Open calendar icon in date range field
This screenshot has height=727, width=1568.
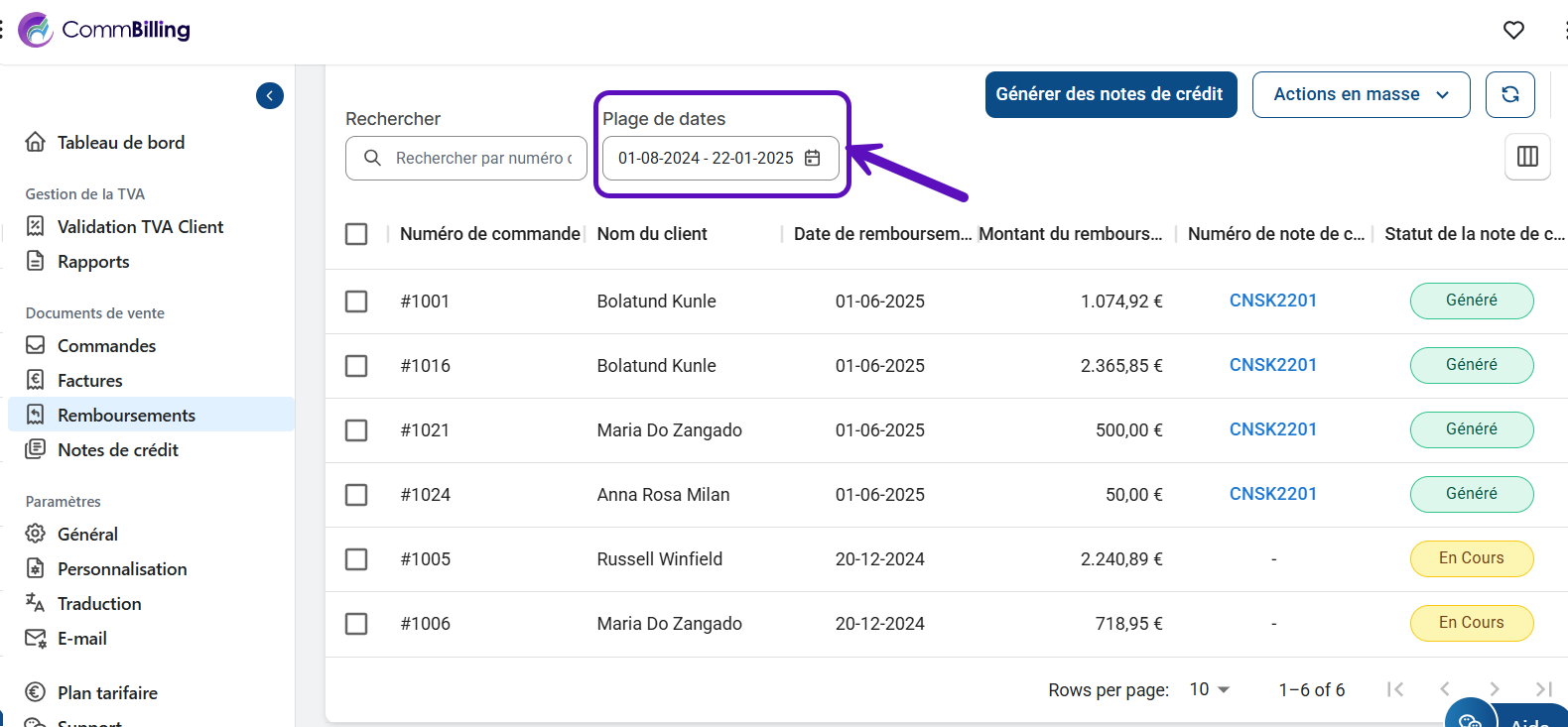813,159
